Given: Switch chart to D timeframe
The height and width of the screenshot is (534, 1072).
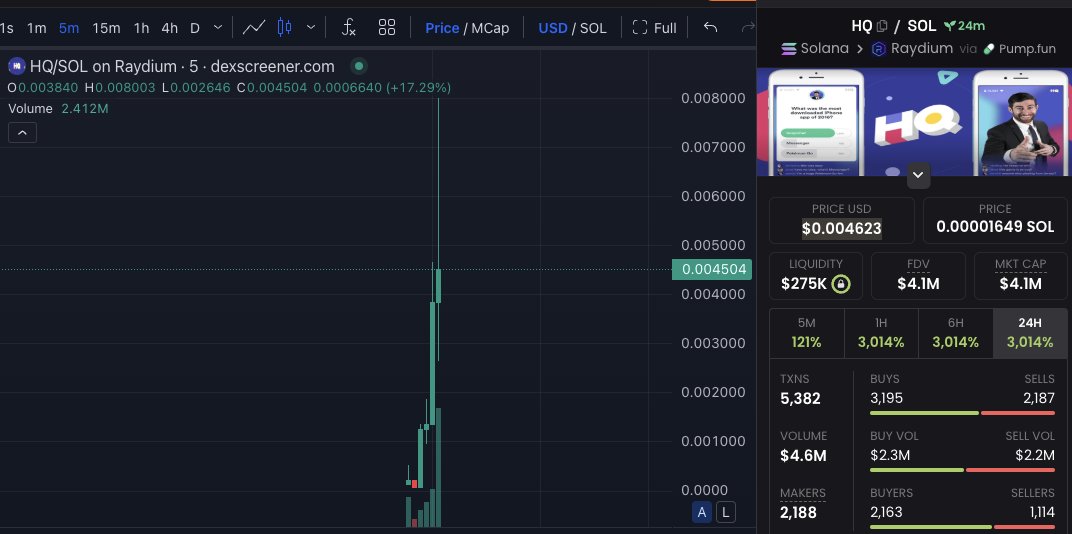Looking at the screenshot, I should tap(195, 28).
